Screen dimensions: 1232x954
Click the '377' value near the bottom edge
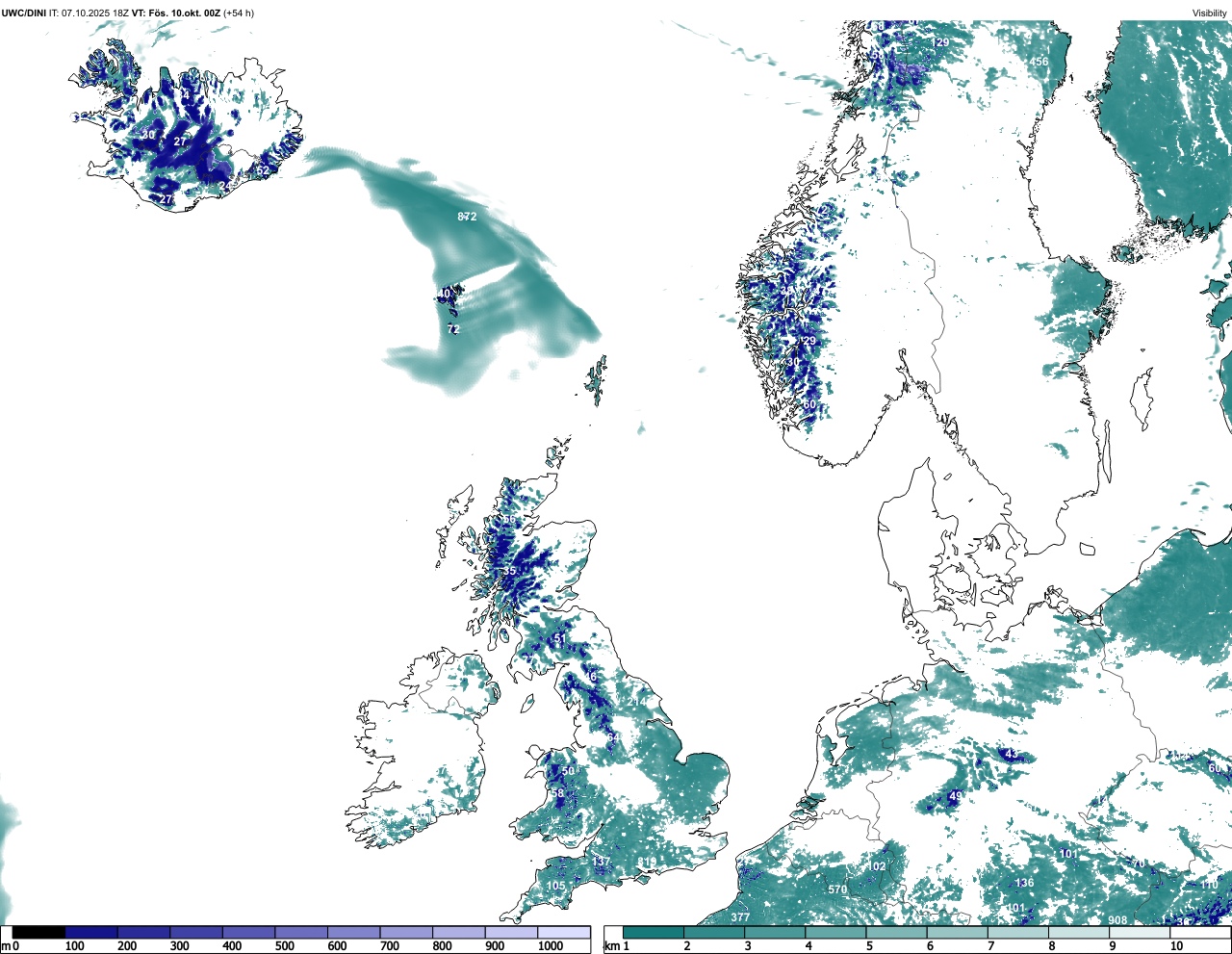click(x=739, y=917)
